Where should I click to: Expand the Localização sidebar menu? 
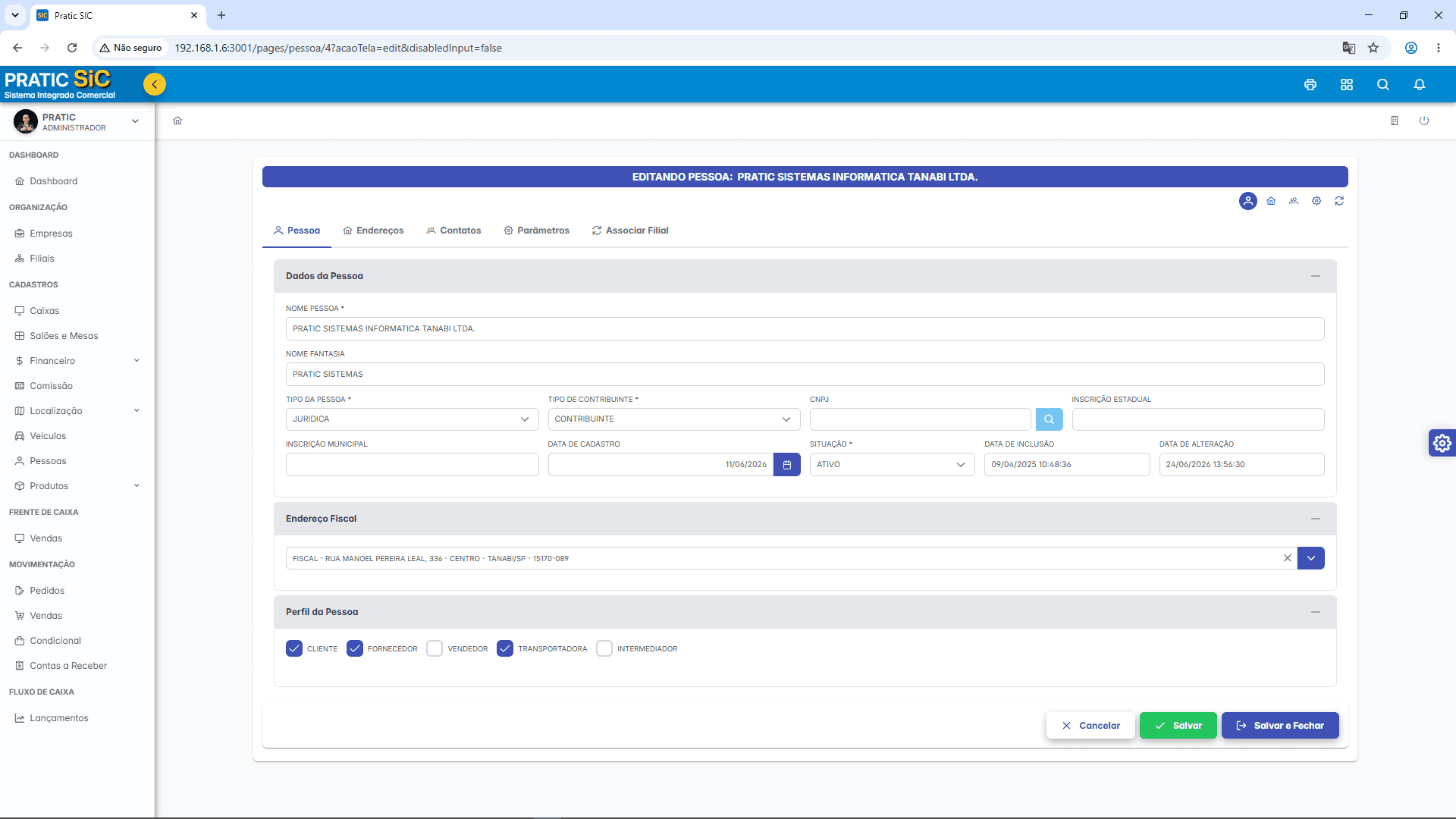click(77, 411)
